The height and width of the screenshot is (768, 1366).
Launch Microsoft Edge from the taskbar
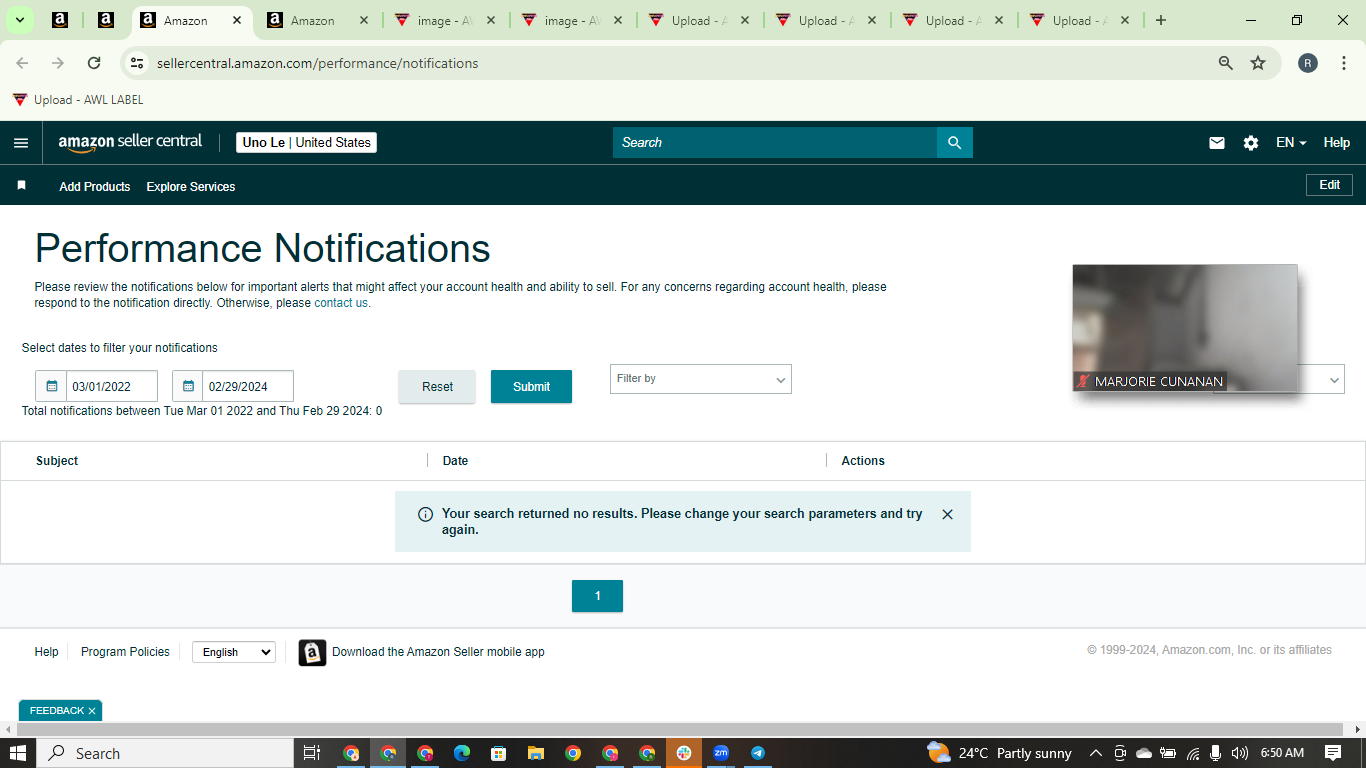point(461,753)
